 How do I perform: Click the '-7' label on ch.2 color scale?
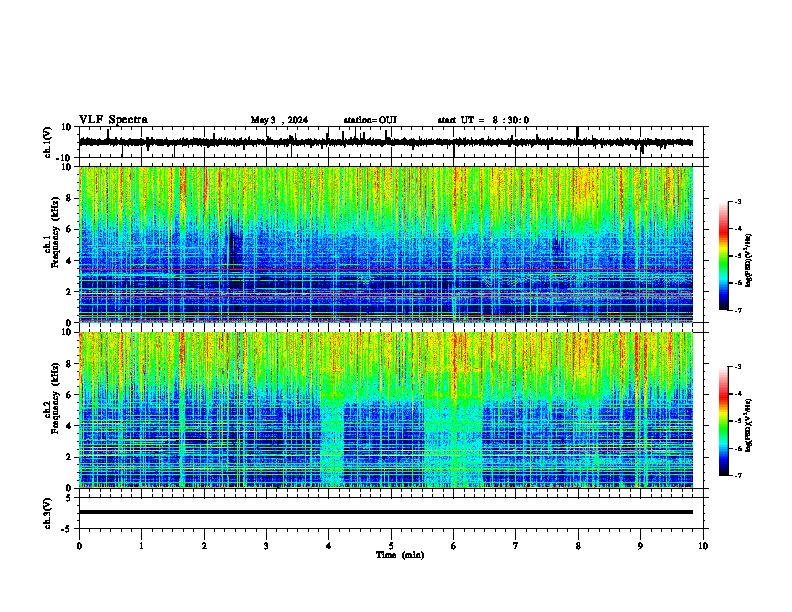pos(738,475)
